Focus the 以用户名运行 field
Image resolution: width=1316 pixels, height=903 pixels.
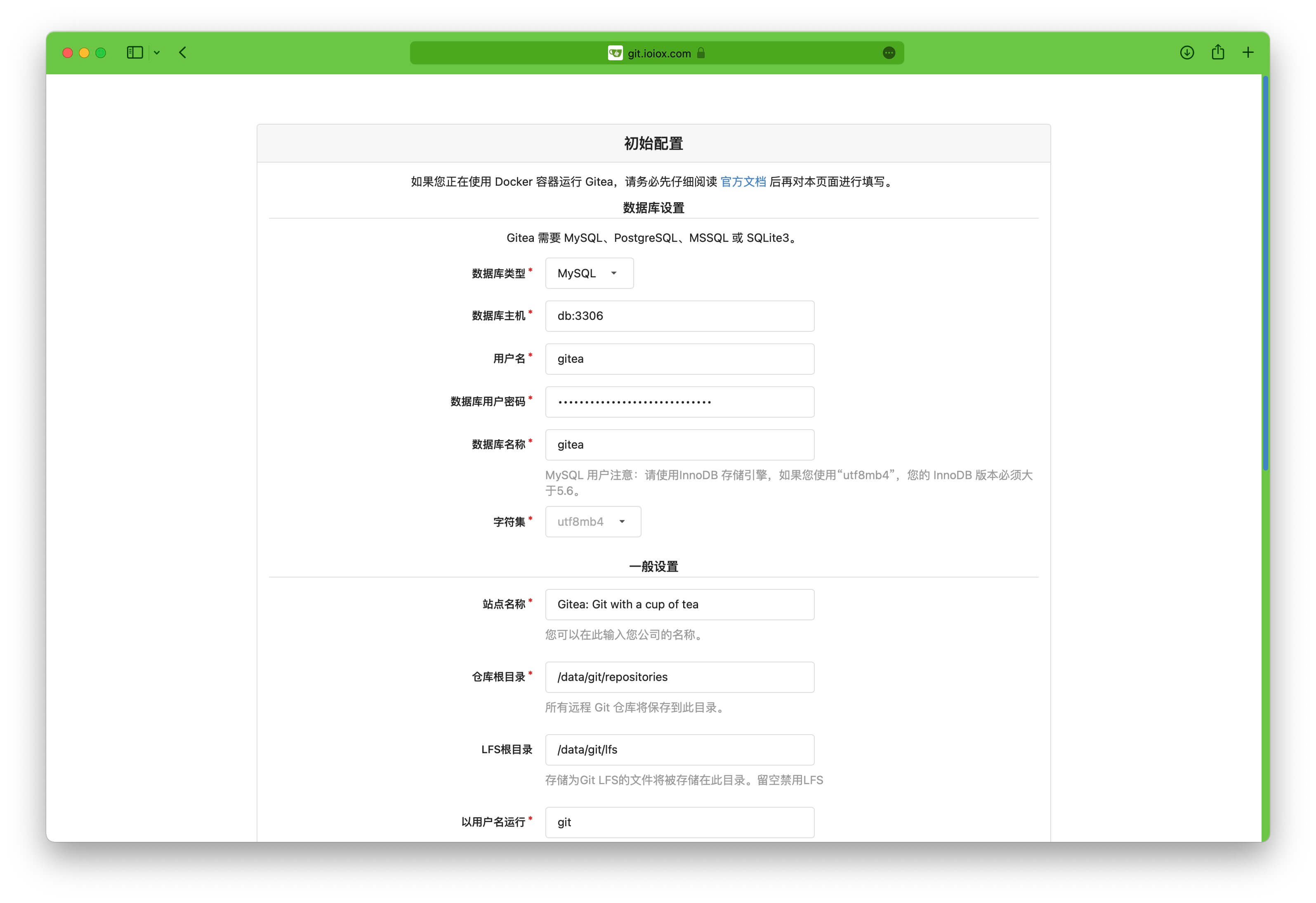tap(679, 822)
